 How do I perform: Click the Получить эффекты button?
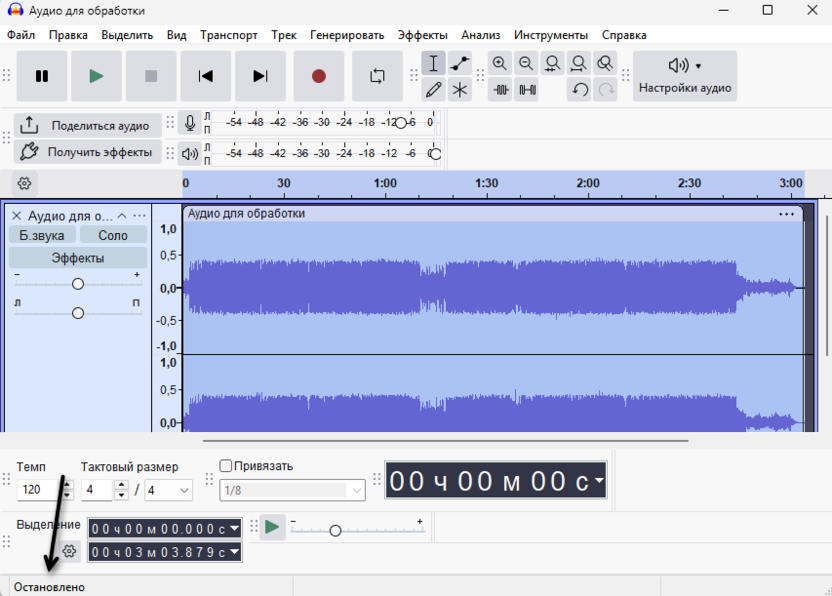86,152
